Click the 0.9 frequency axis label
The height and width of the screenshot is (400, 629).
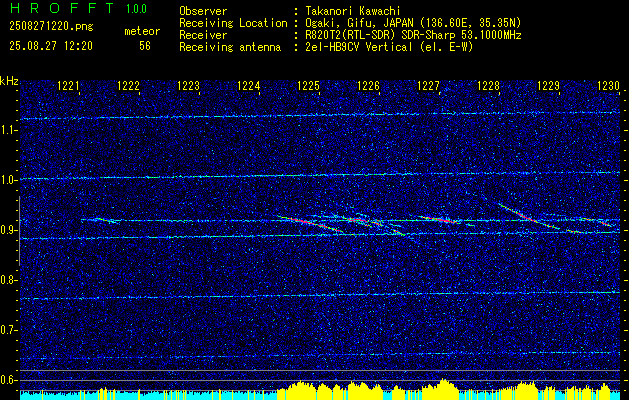(9, 230)
